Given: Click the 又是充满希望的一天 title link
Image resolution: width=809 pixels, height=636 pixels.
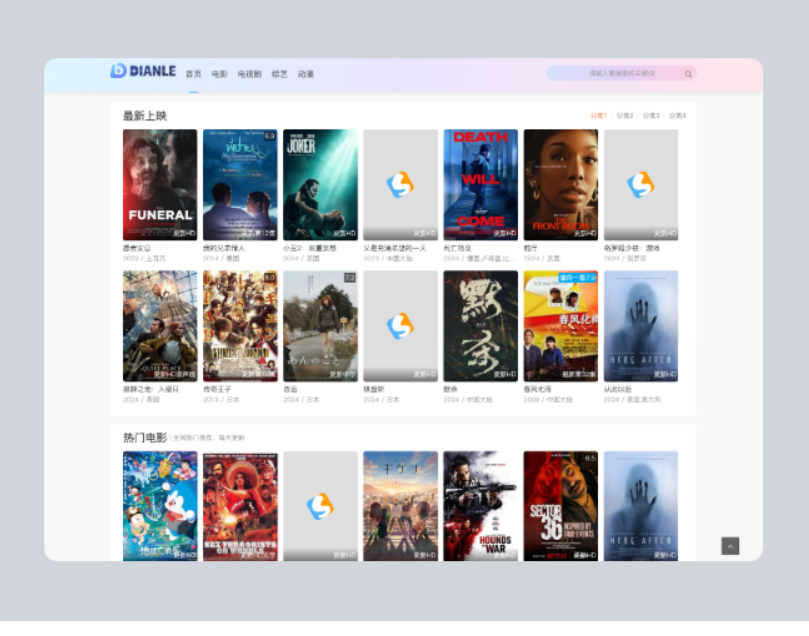Looking at the screenshot, I should 395,248.
